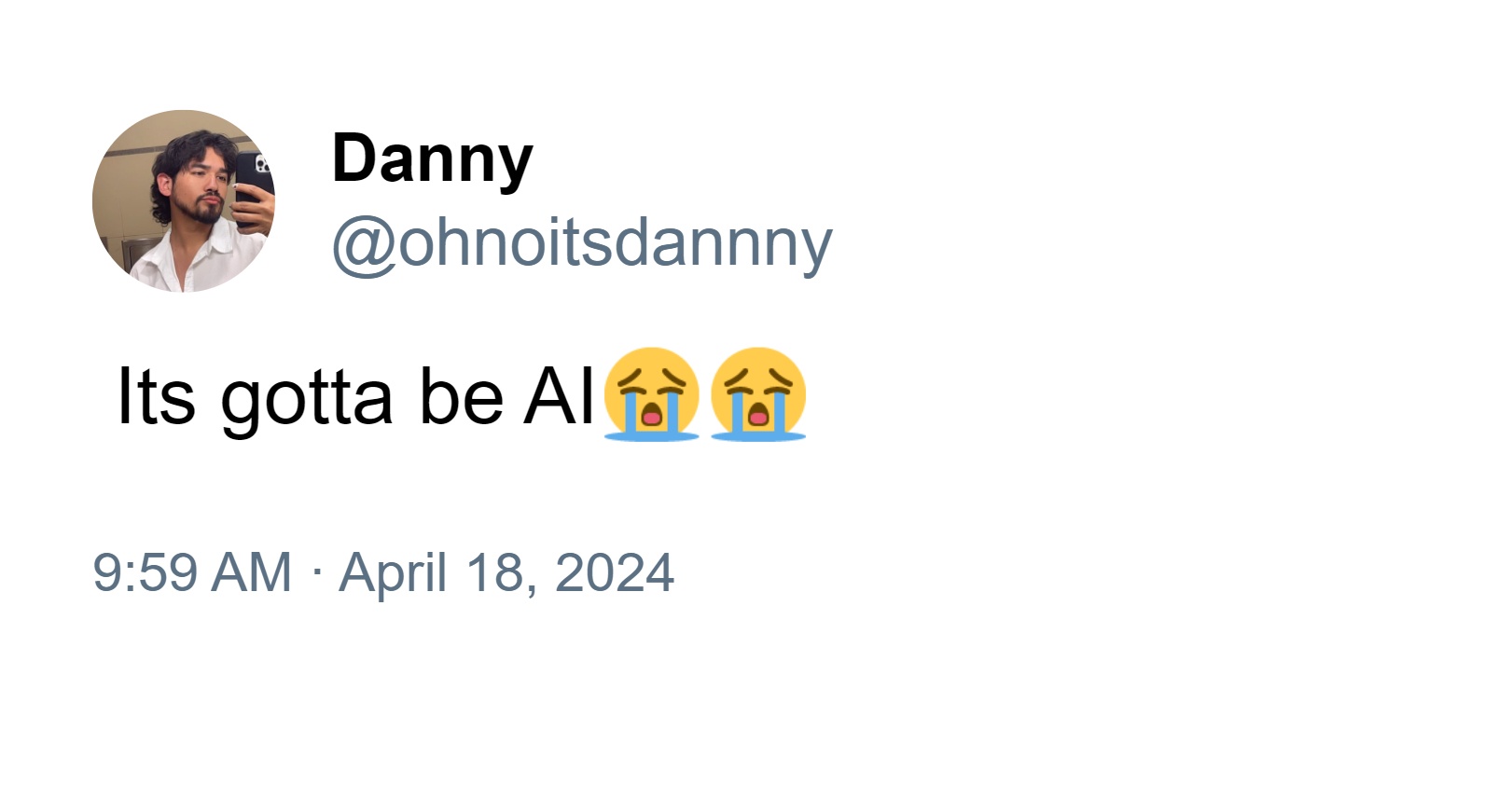
Task: Click the year 2024 in the date
Action: (614, 572)
